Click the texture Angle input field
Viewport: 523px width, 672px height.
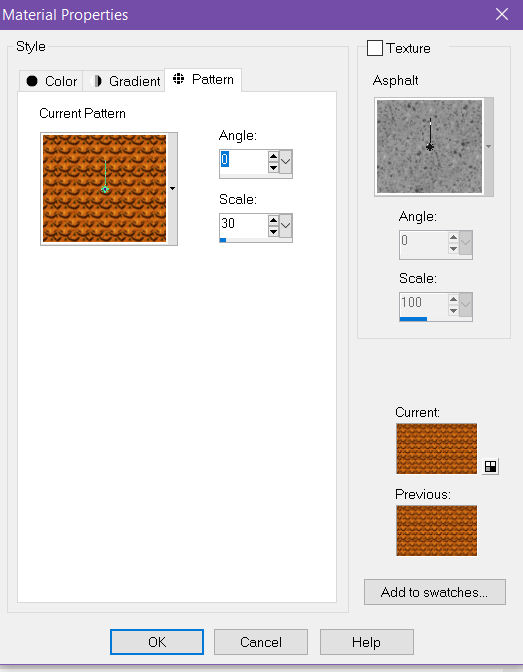coord(424,243)
